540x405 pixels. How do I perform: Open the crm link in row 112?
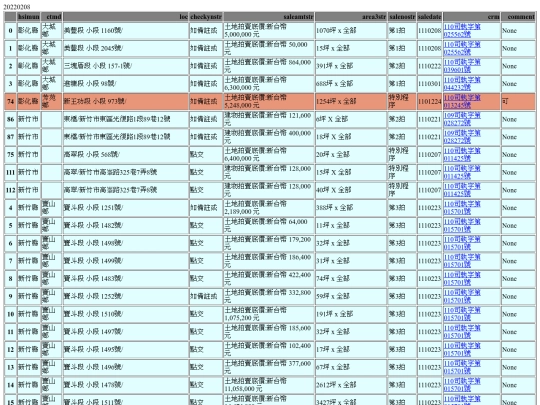click(462, 190)
